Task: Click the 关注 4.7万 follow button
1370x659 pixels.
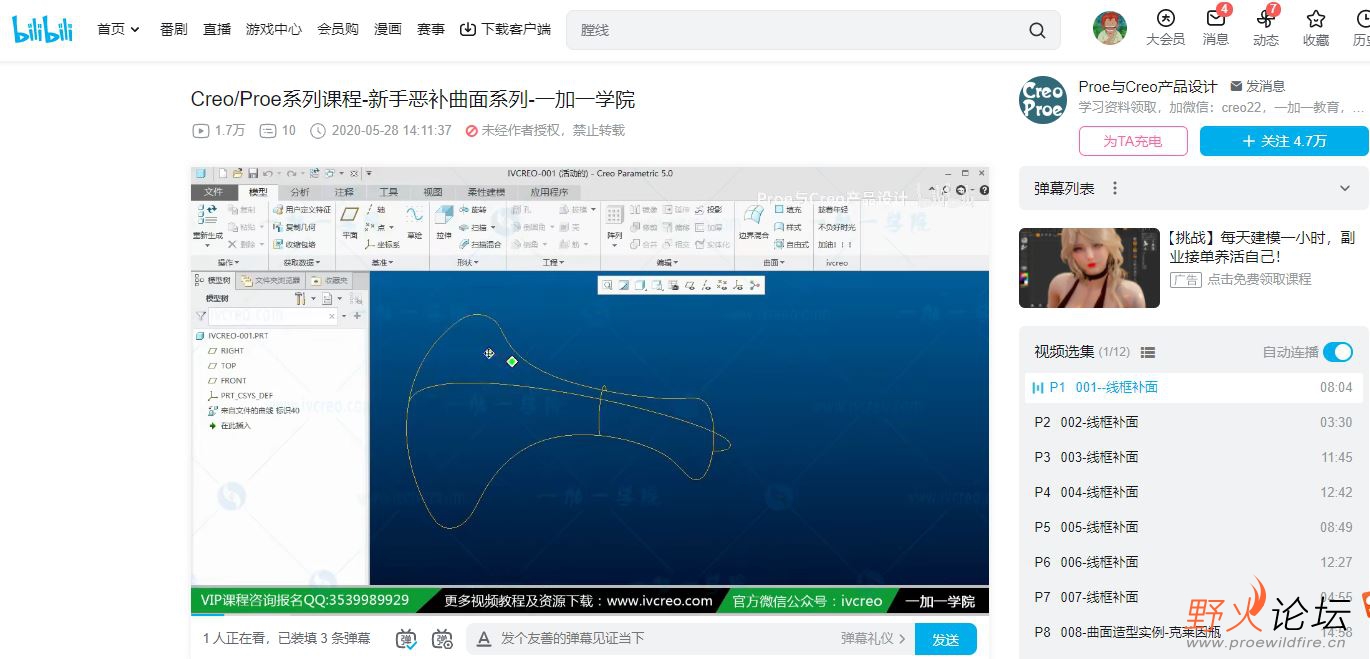Action: click(x=1284, y=141)
